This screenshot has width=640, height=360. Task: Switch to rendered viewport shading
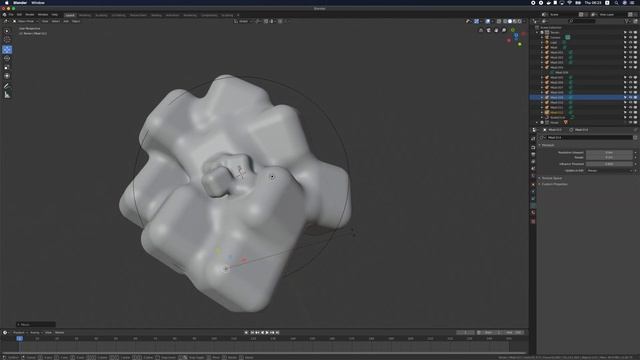tap(520, 21)
